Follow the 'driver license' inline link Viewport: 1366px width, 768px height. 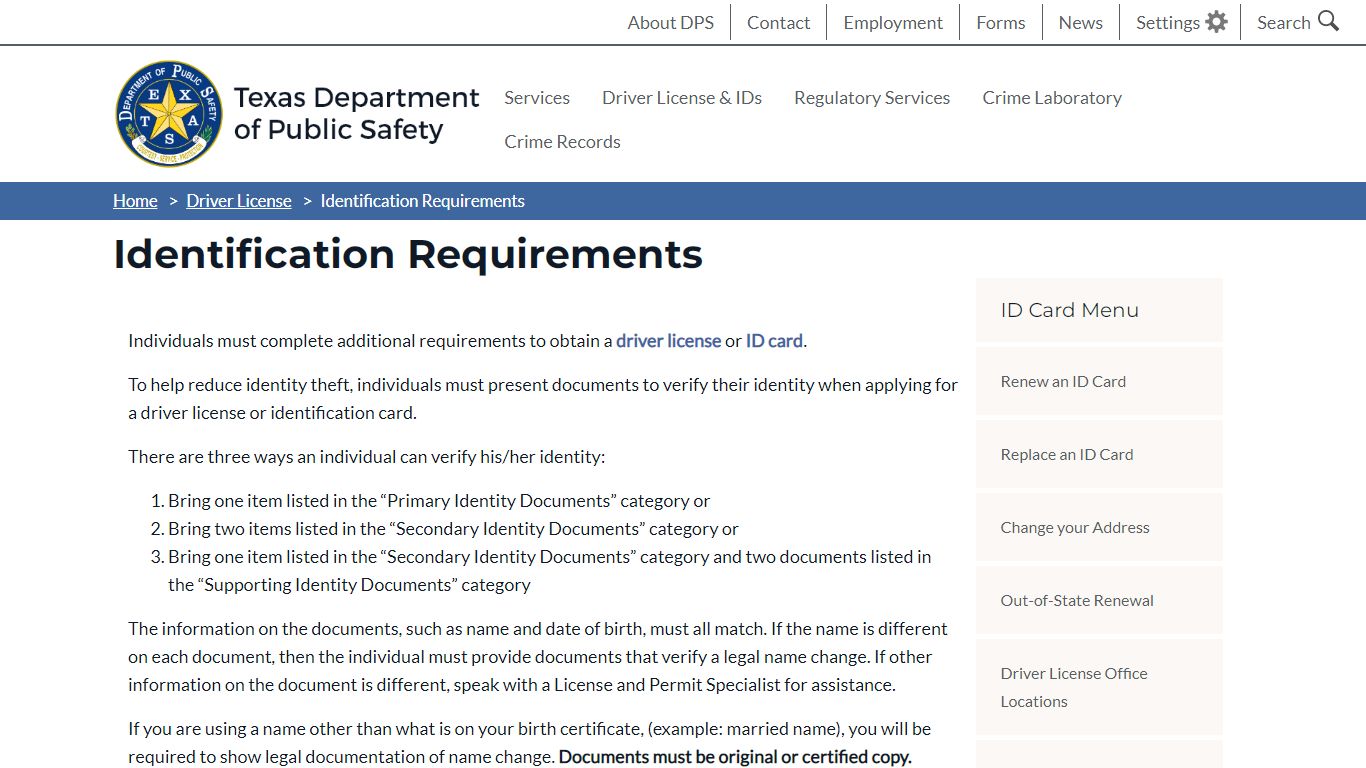tap(668, 340)
